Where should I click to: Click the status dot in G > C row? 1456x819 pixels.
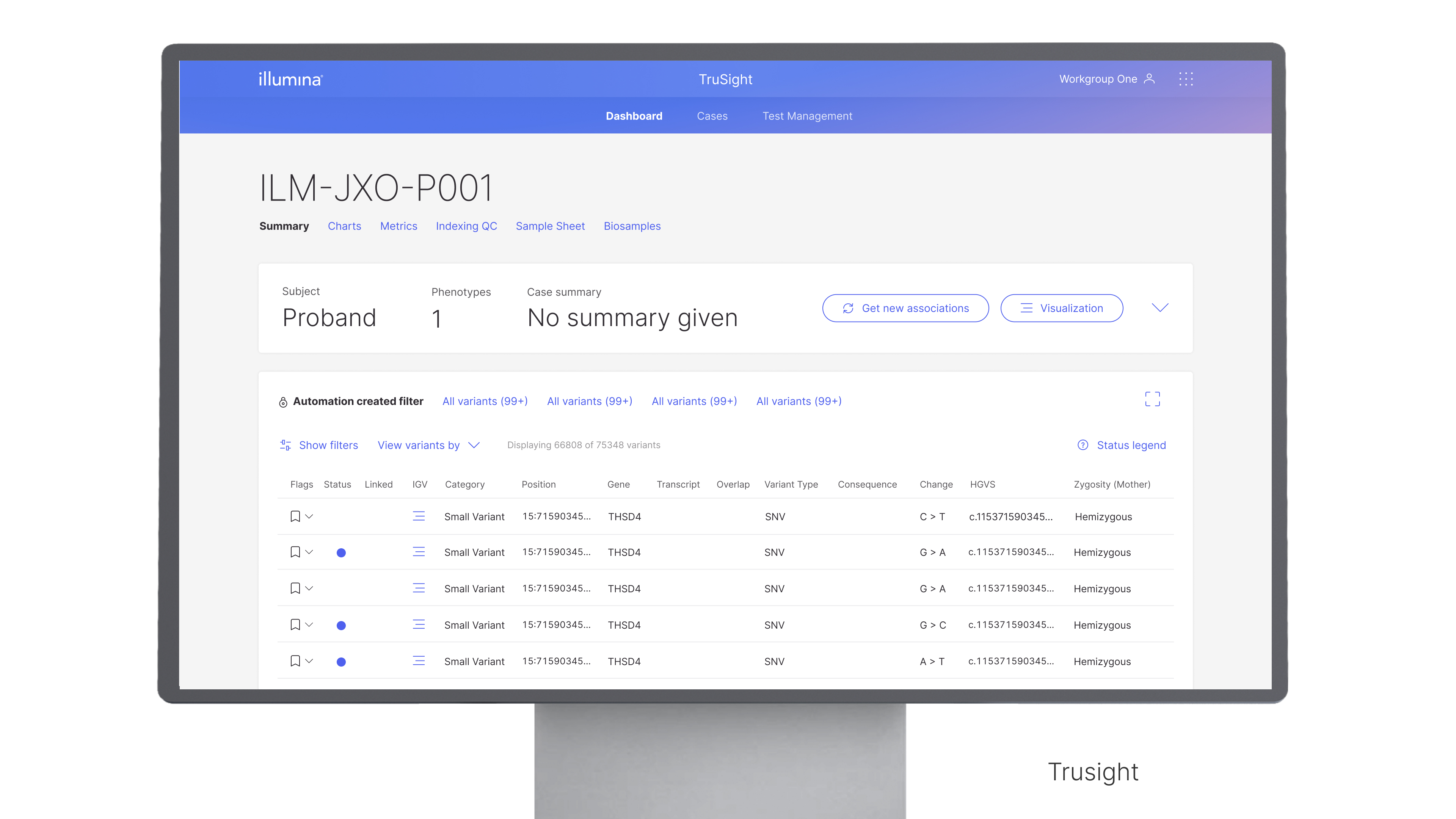point(341,625)
